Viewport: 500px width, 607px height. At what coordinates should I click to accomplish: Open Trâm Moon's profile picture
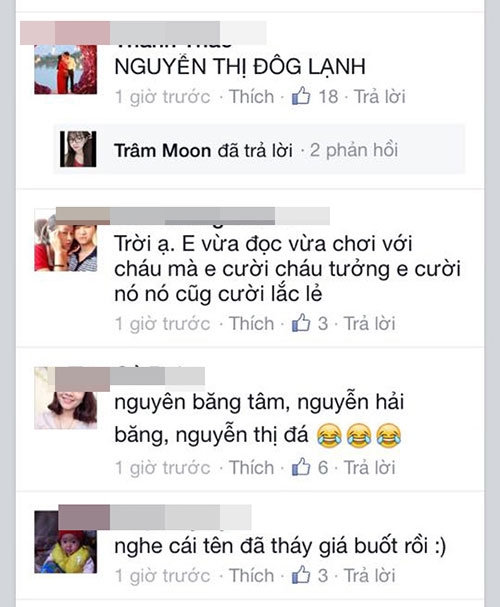pos(78,149)
